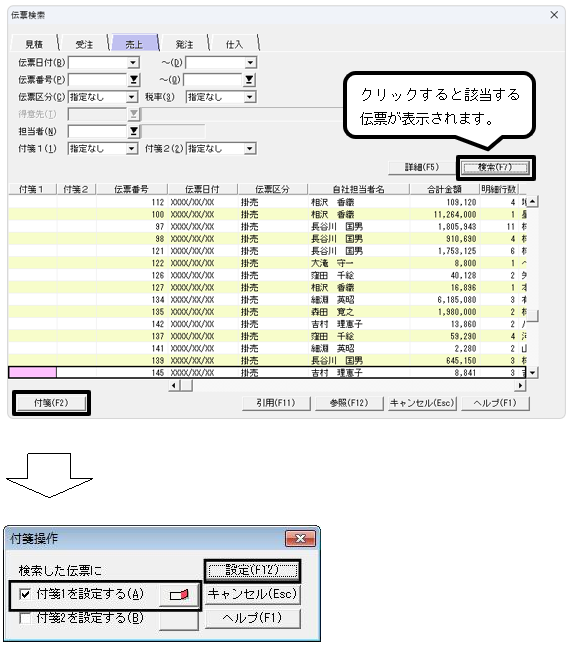Click the list's scroll up arrow

pos(532,202)
